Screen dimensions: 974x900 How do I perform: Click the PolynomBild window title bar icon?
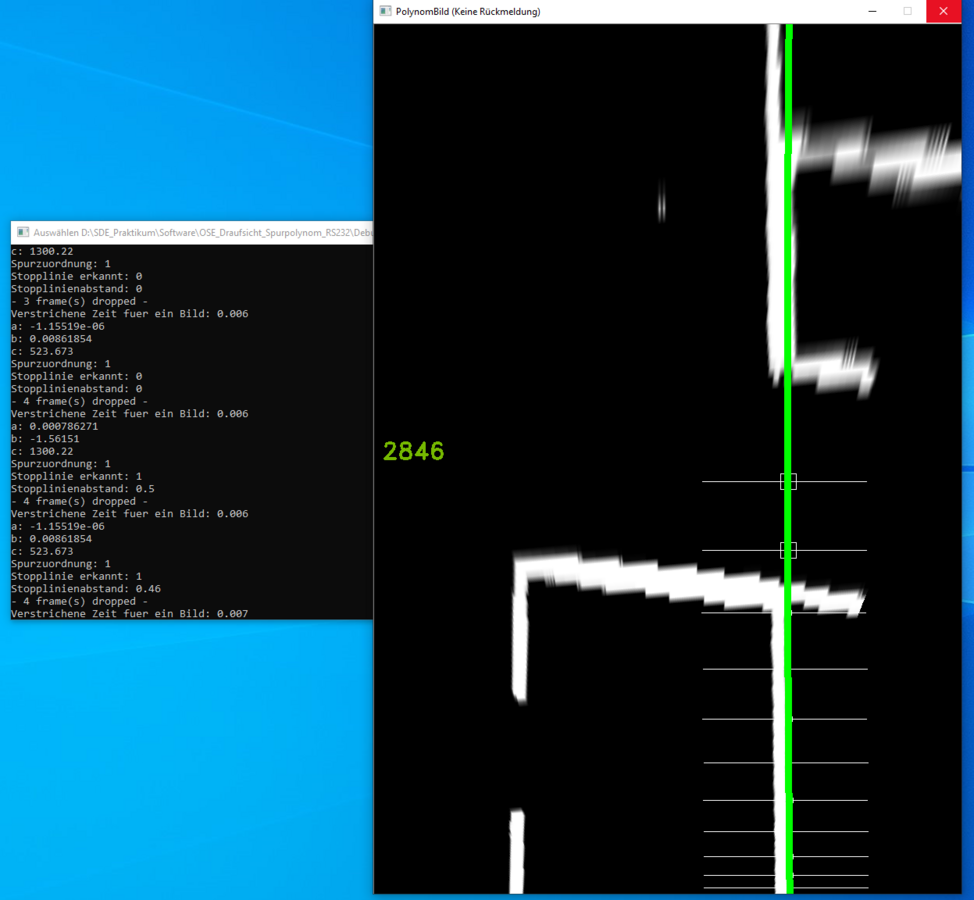click(x=385, y=11)
